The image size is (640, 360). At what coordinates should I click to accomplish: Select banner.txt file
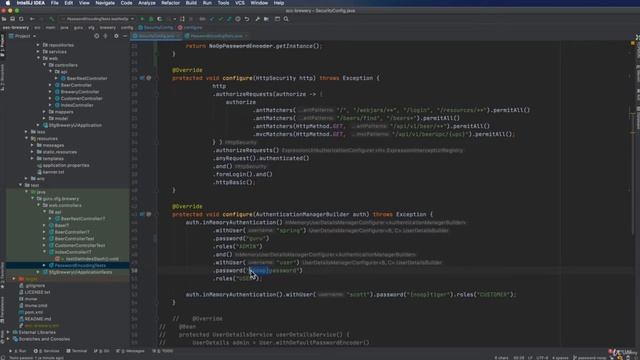point(50,172)
